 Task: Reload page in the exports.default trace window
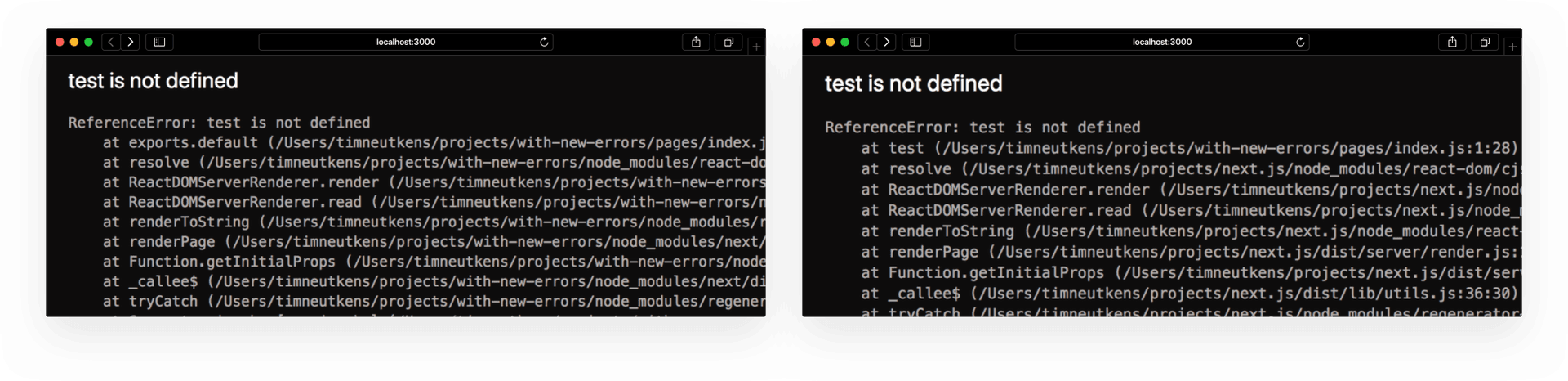[545, 42]
